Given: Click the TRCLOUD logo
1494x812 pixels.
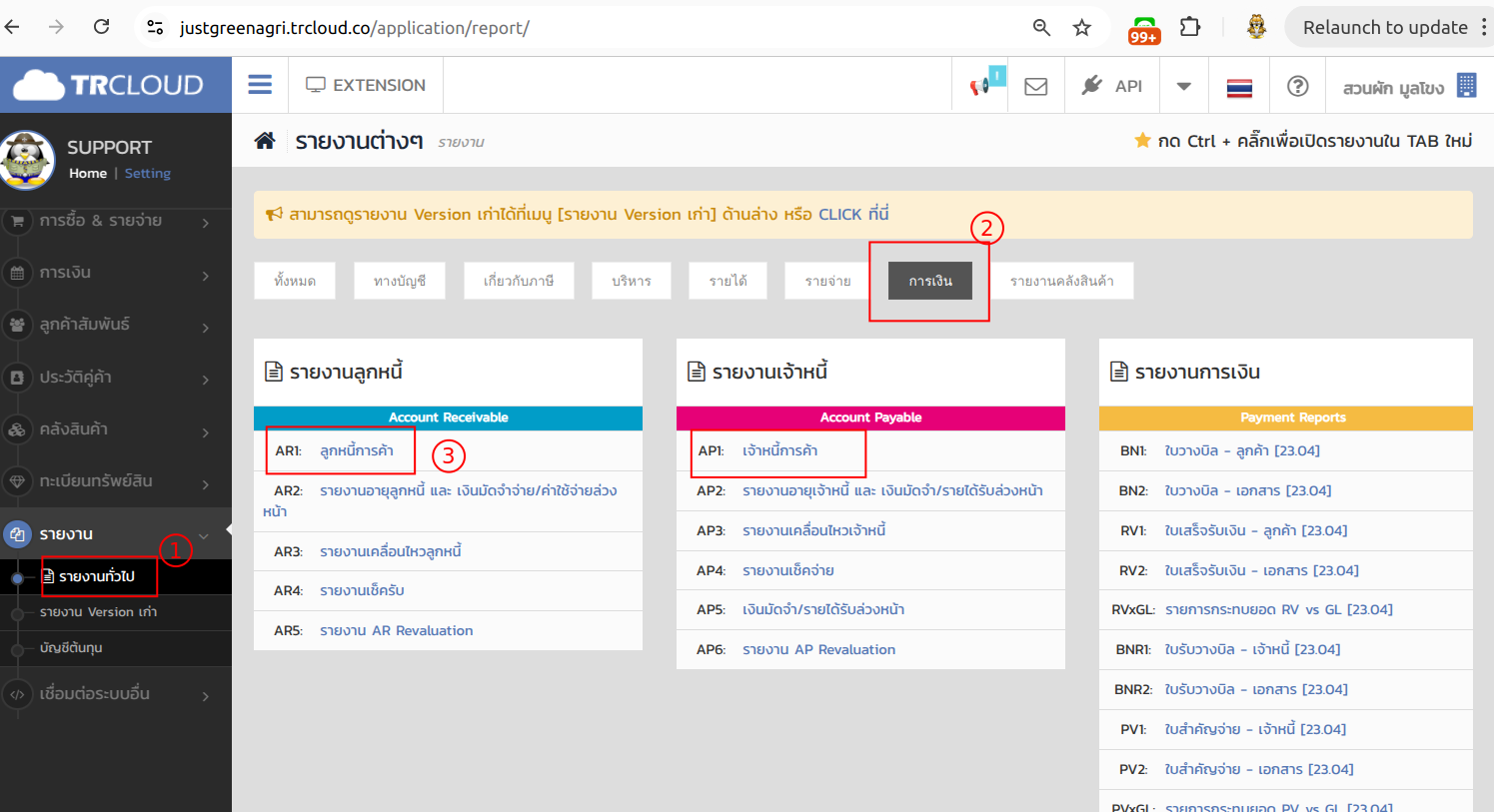Looking at the screenshot, I should click(108, 85).
